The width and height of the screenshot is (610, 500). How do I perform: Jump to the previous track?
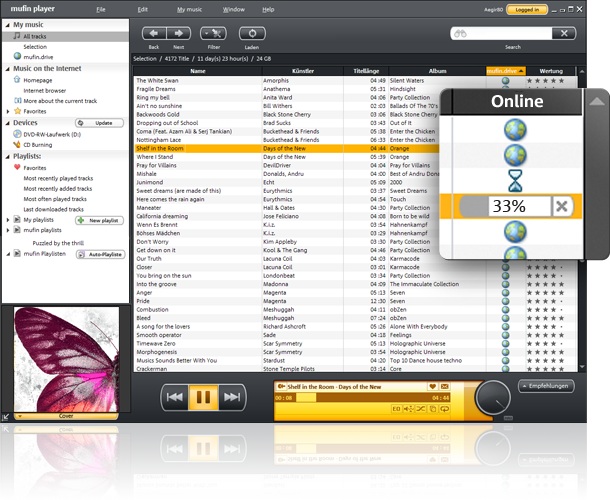click(174, 397)
